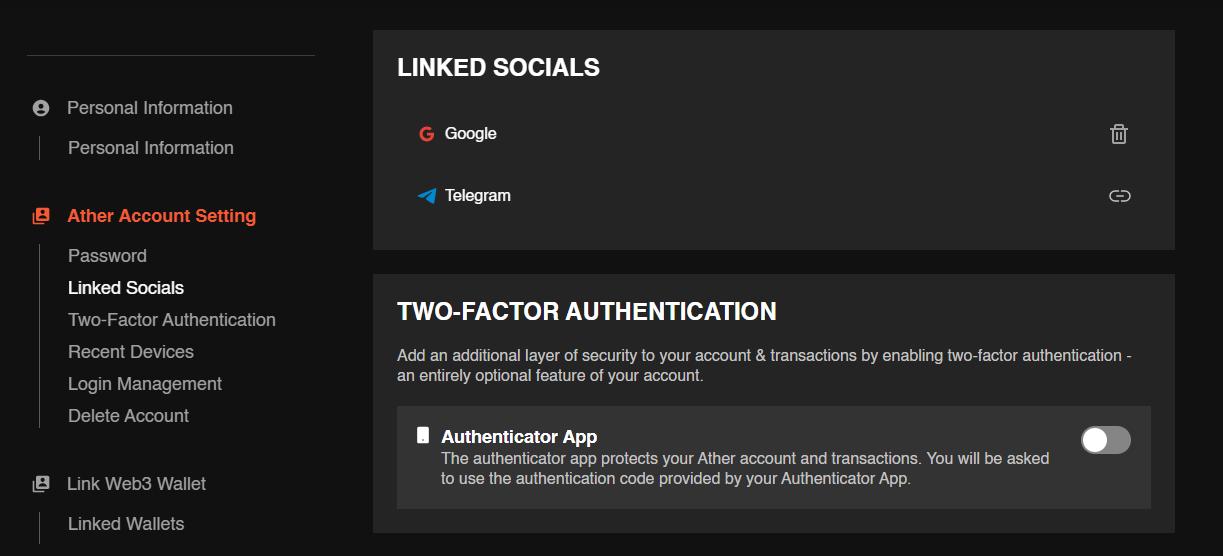The height and width of the screenshot is (556, 1223).
Task: Collapse the Personal Information section header
Action: tap(150, 108)
